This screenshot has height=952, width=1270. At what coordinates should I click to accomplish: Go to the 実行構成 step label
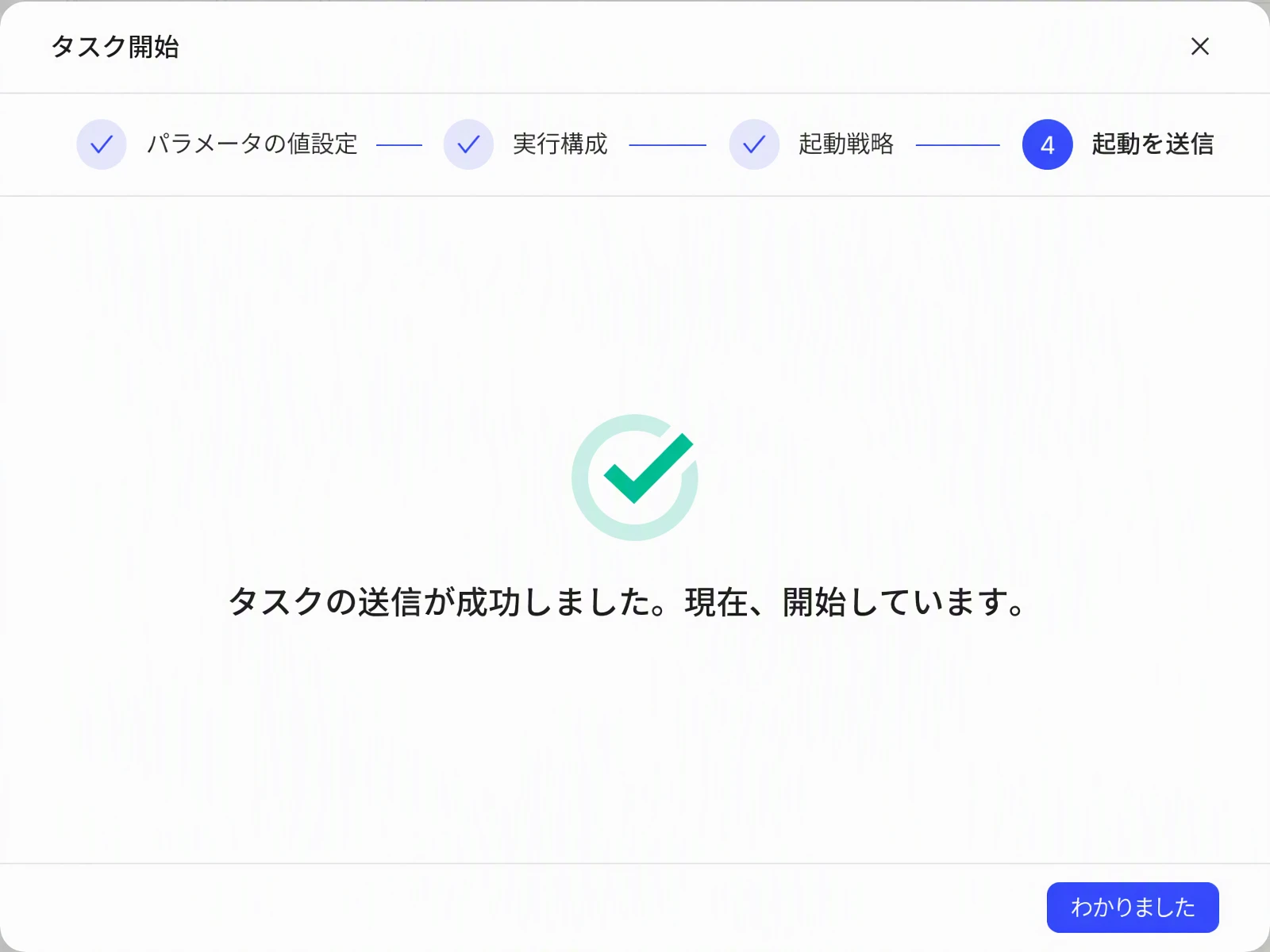click(x=560, y=144)
